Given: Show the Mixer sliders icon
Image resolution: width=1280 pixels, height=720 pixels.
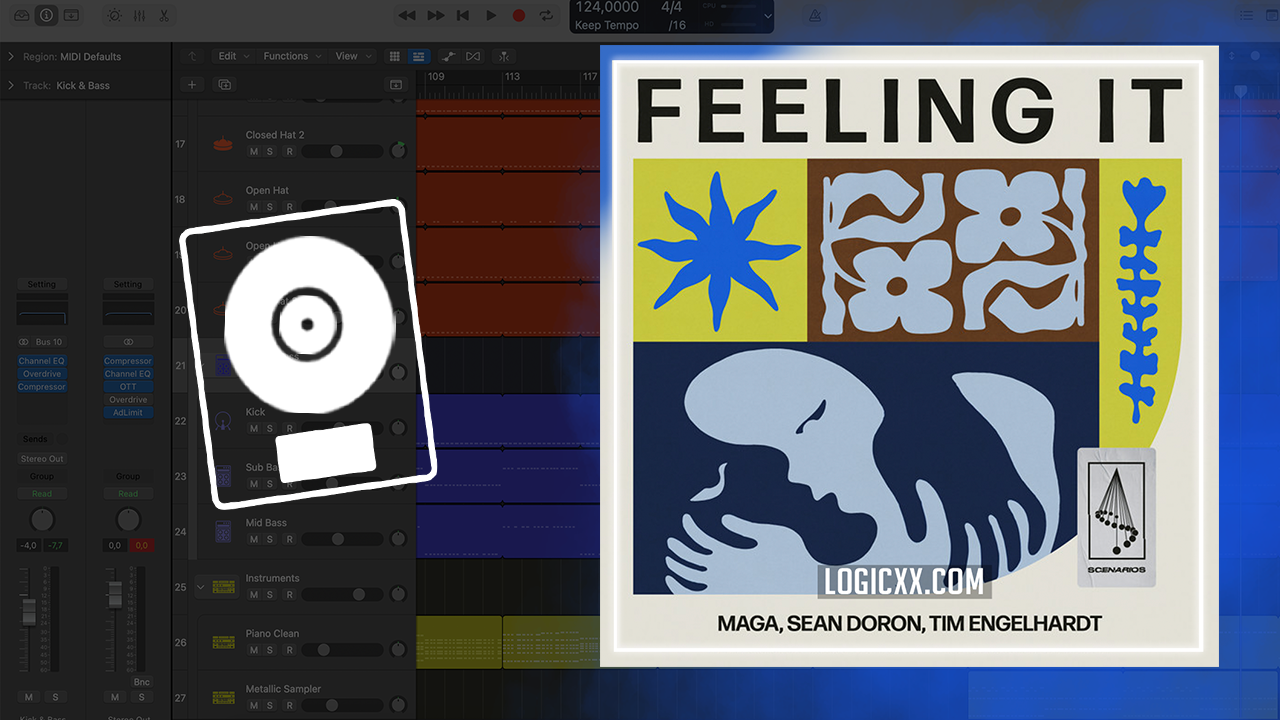Looking at the screenshot, I should (139, 15).
